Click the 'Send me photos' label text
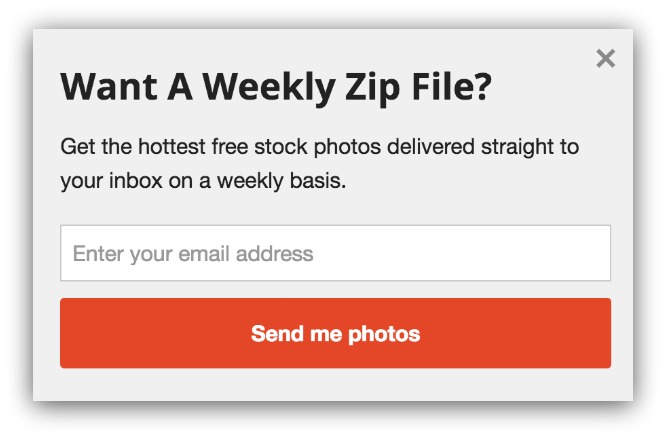 point(336,333)
